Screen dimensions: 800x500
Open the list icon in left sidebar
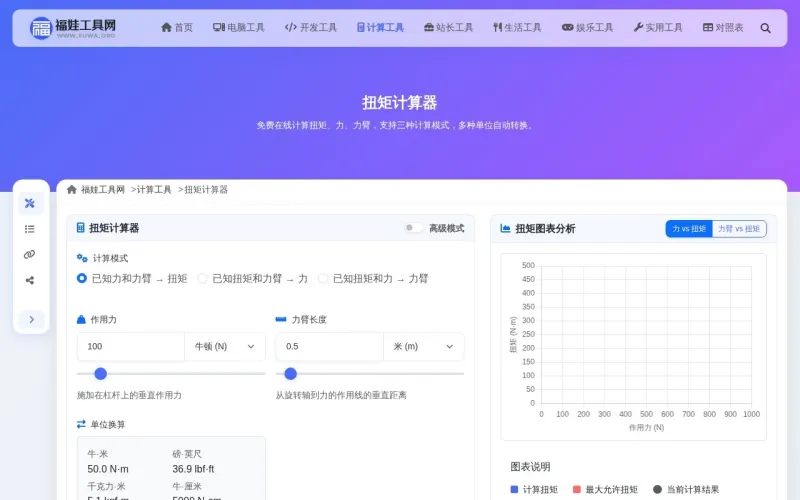pyautogui.click(x=30, y=229)
